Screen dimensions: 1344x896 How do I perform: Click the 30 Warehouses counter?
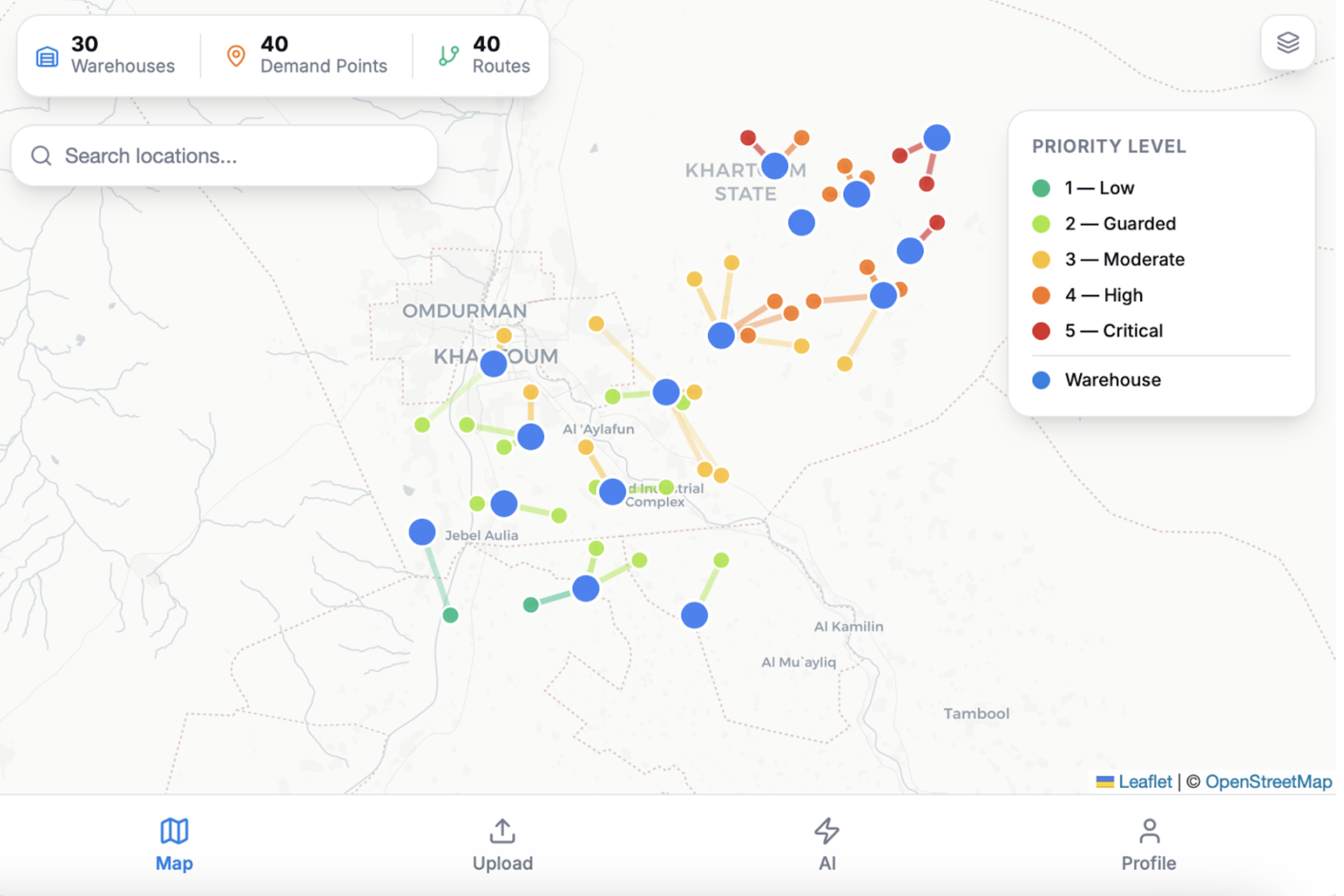[121, 55]
